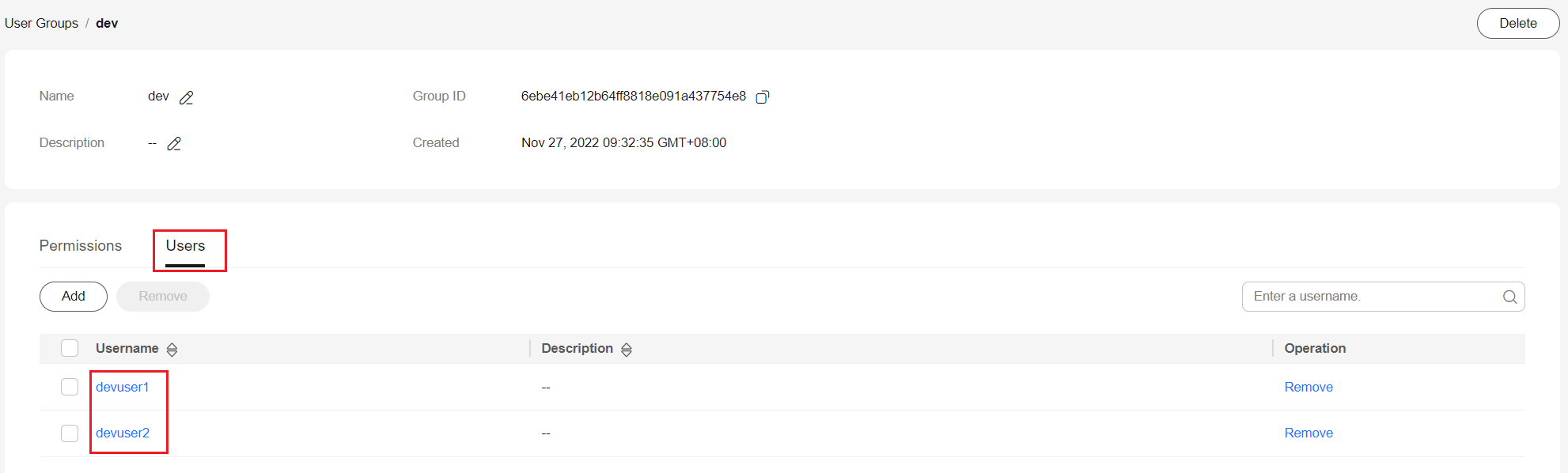Sort by Description column arrows
Viewport: 1568px width, 473px height.
[x=627, y=349]
